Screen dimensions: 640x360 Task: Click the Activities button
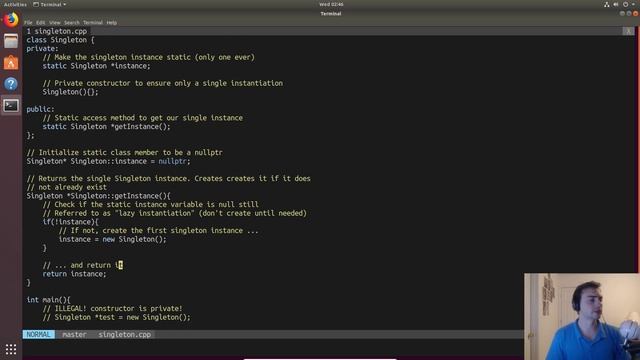[15, 4]
